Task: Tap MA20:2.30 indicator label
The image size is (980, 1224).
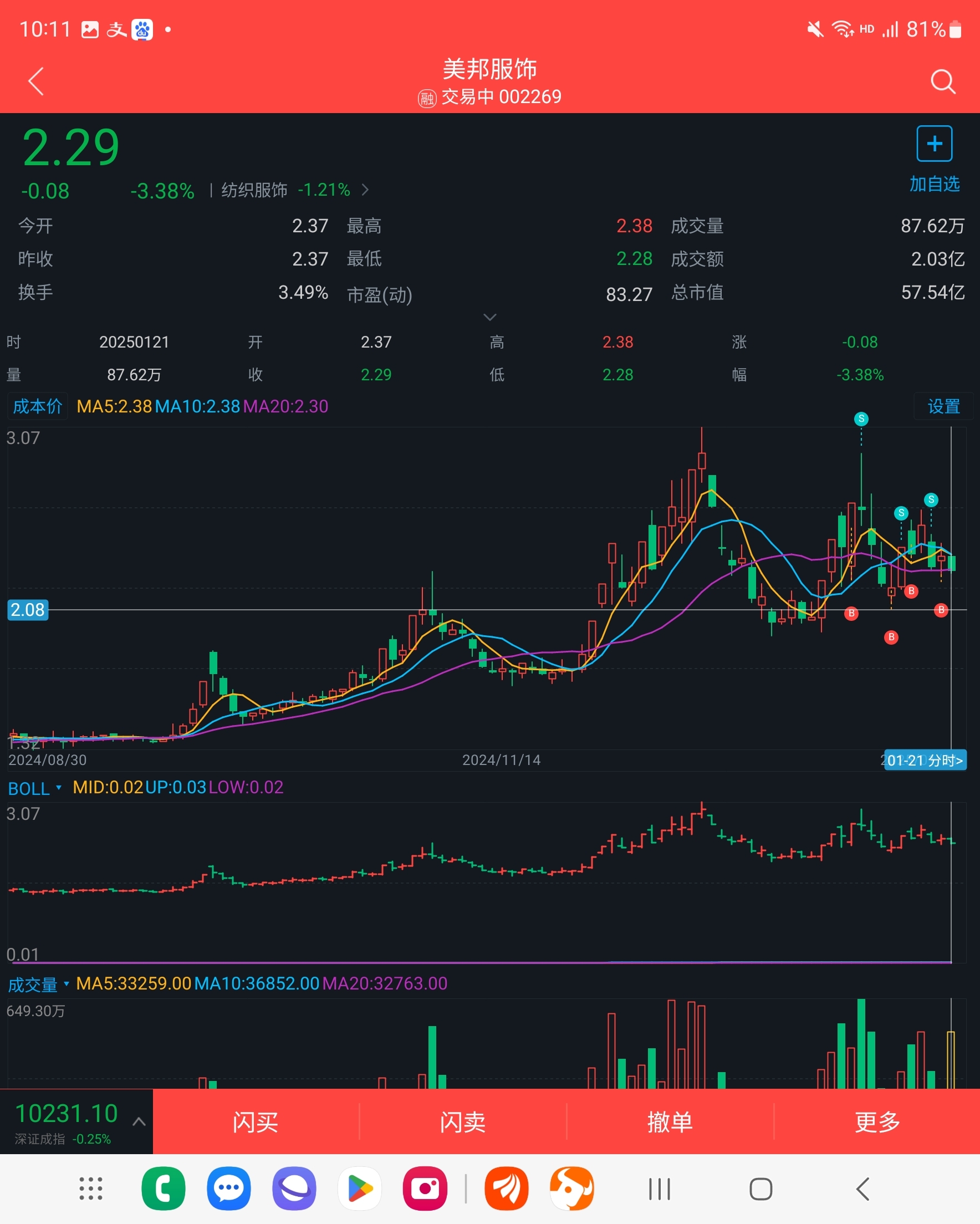Action: pos(285,406)
